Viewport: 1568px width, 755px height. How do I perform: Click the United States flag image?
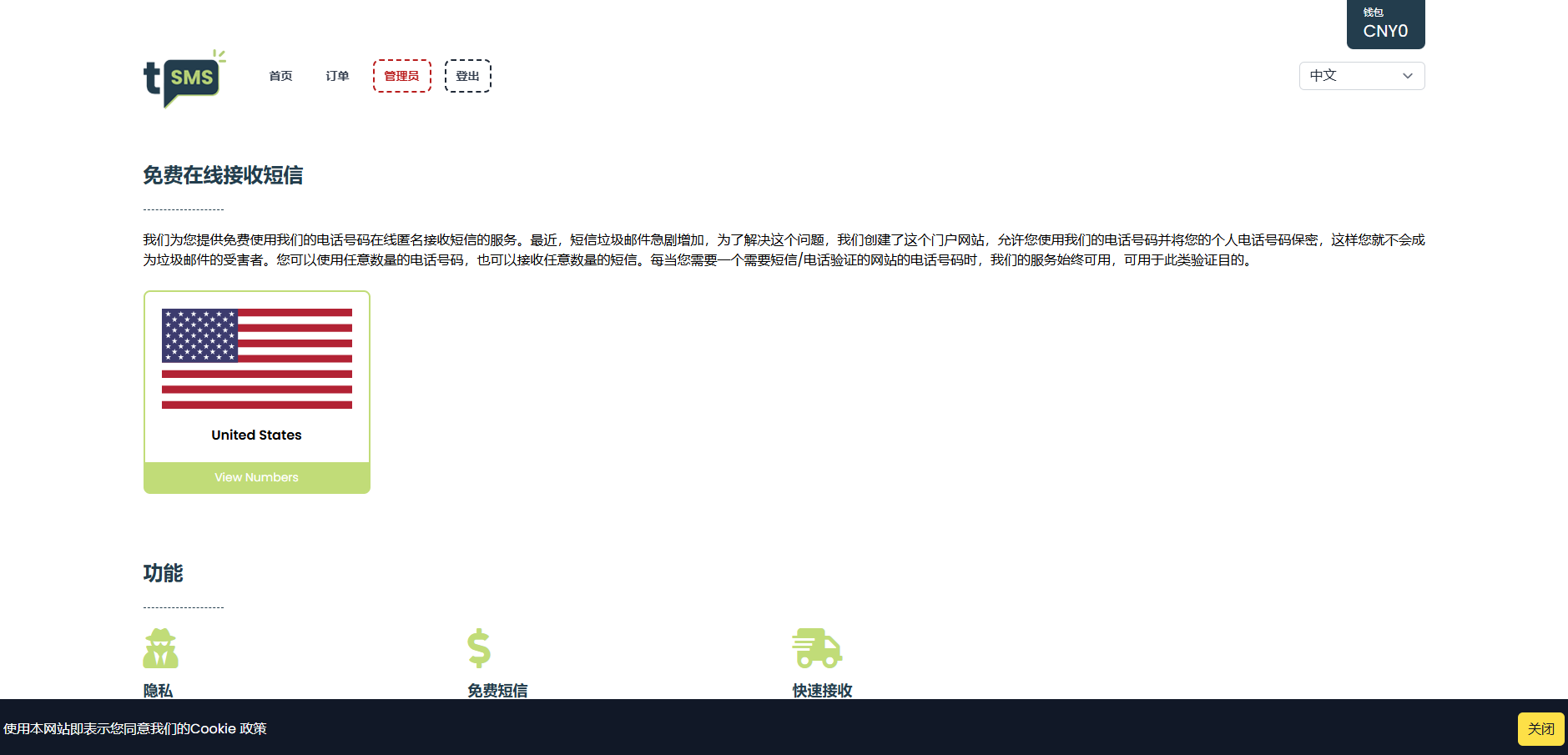point(257,359)
